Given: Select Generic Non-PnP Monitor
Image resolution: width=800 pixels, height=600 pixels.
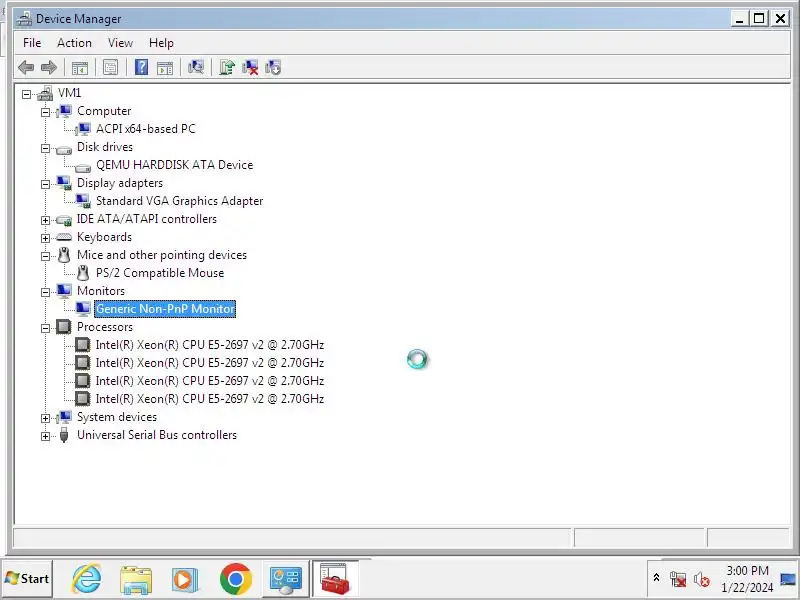Looking at the screenshot, I should [165, 309].
